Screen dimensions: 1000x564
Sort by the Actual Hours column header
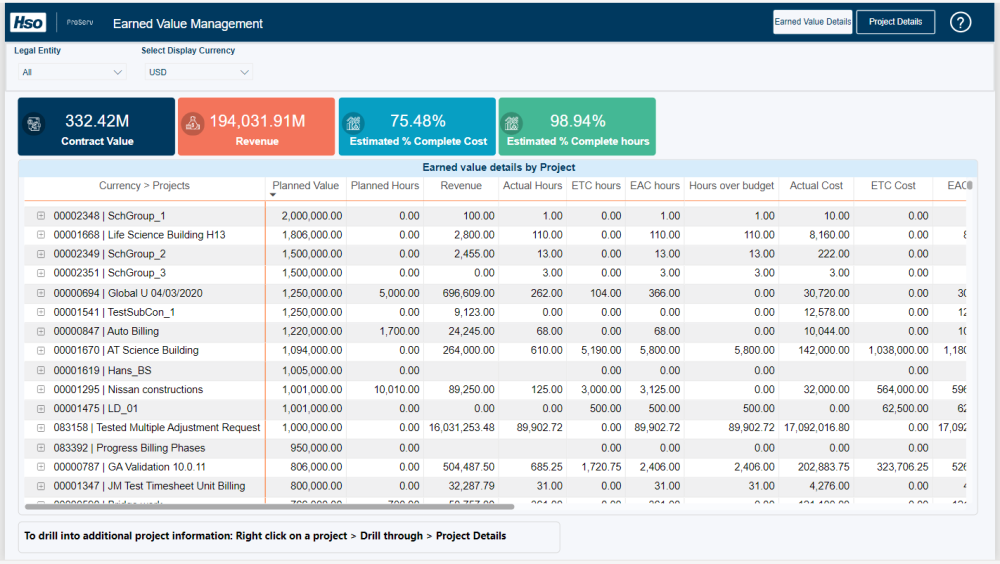532,186
